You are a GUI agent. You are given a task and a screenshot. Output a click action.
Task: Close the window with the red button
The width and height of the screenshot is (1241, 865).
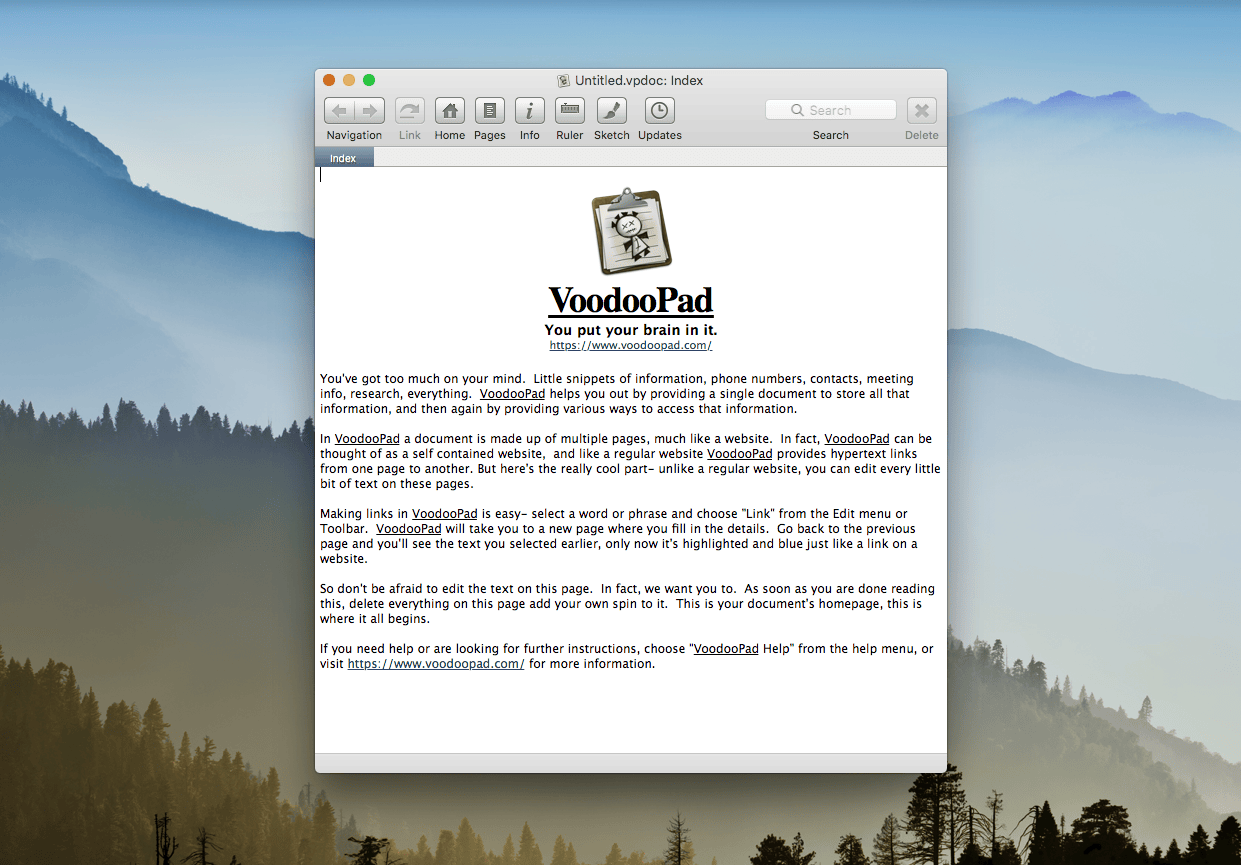point(329,80)
